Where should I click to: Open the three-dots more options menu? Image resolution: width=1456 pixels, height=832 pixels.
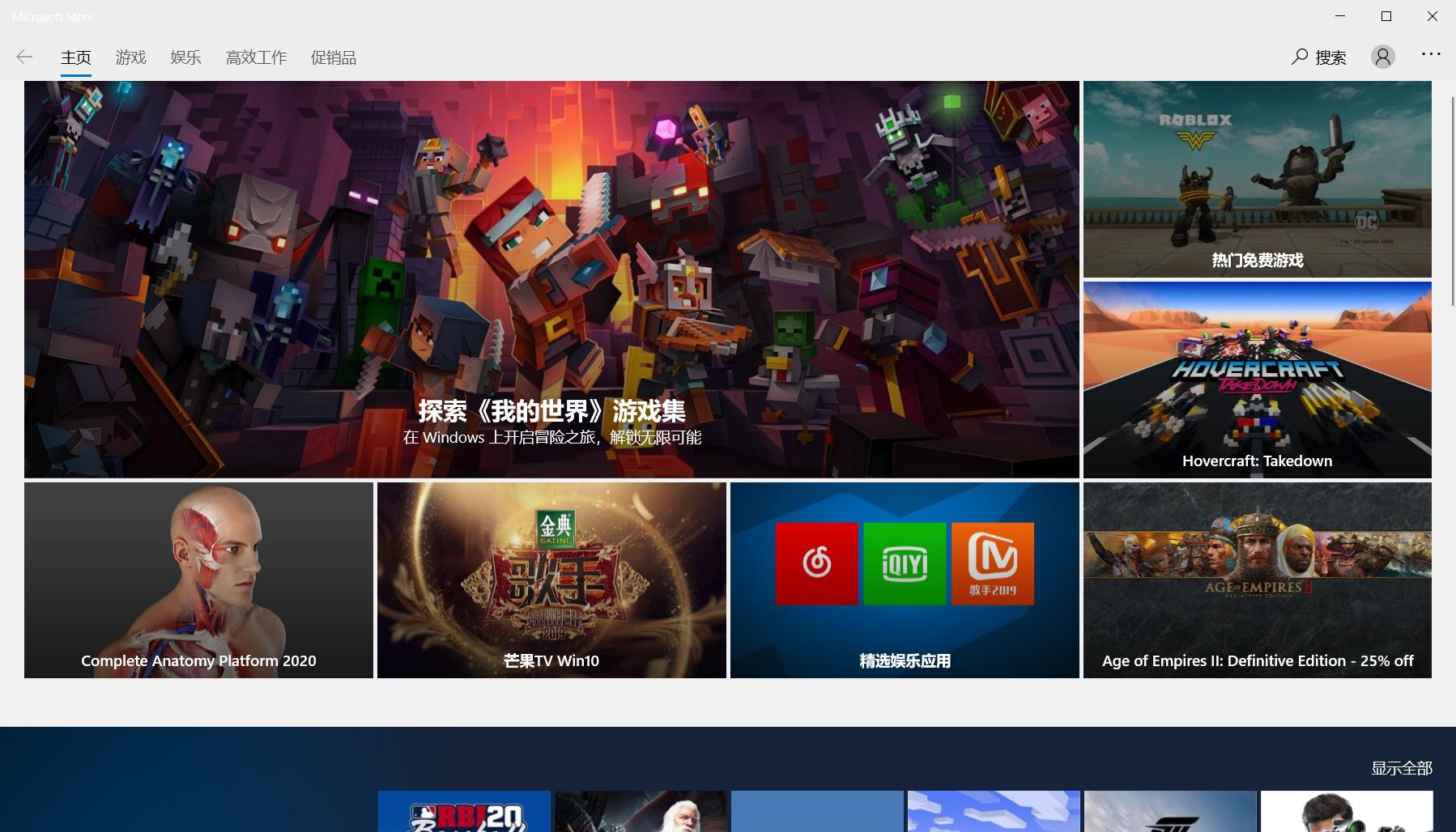pos(1431,54)
